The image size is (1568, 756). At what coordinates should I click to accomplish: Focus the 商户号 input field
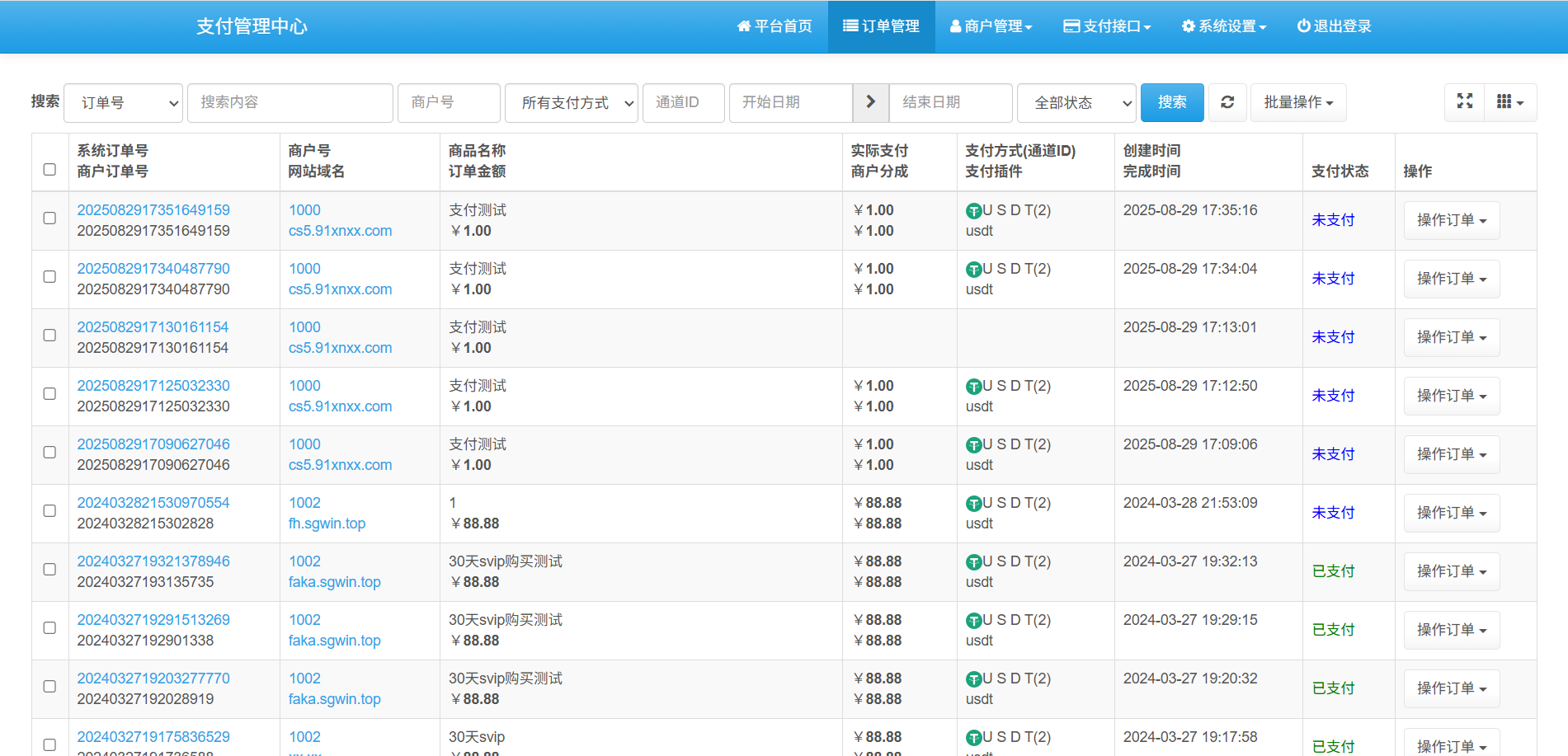tap(449, 103)
